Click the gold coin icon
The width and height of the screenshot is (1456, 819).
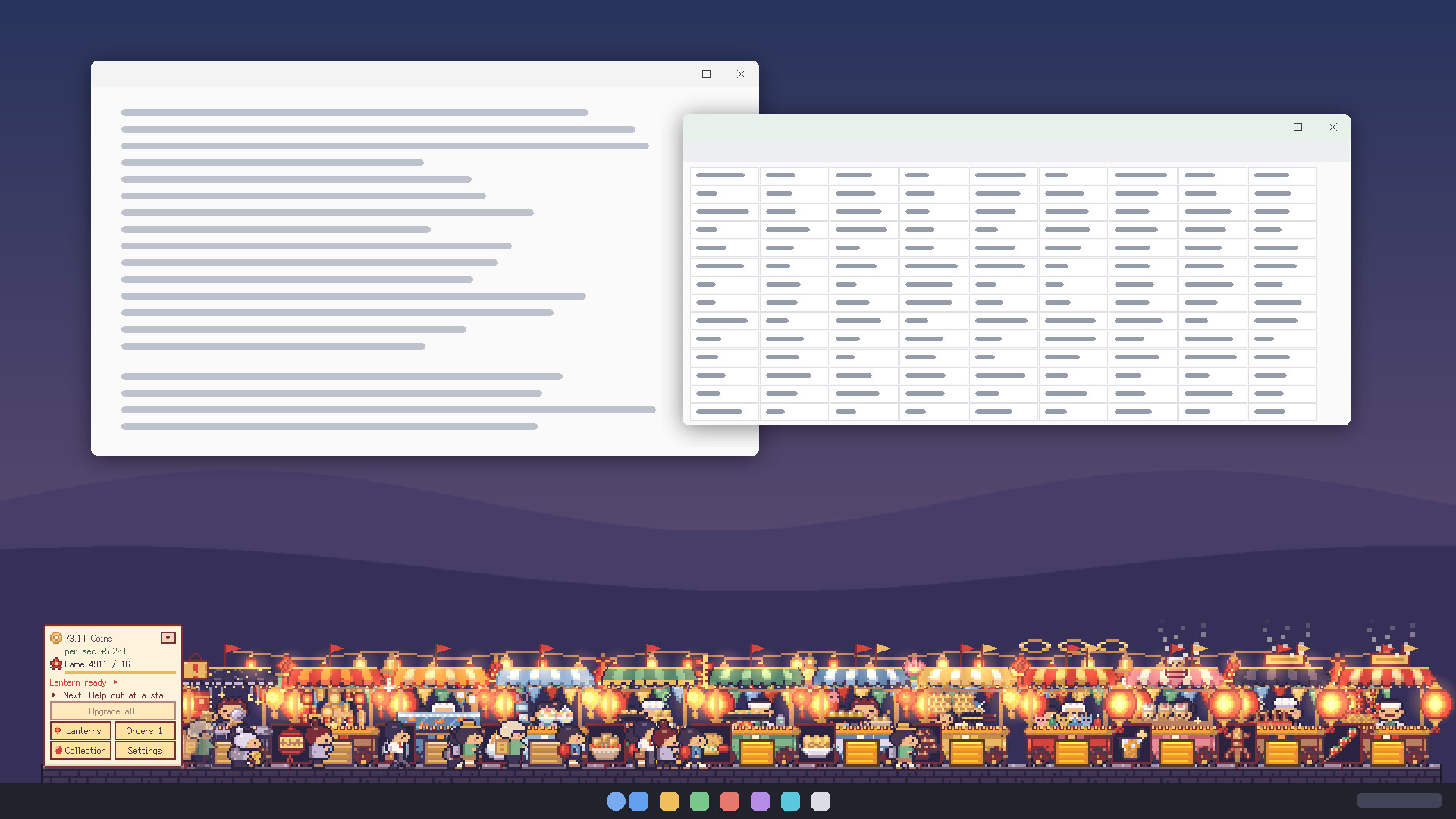click(x=56, y=638)
